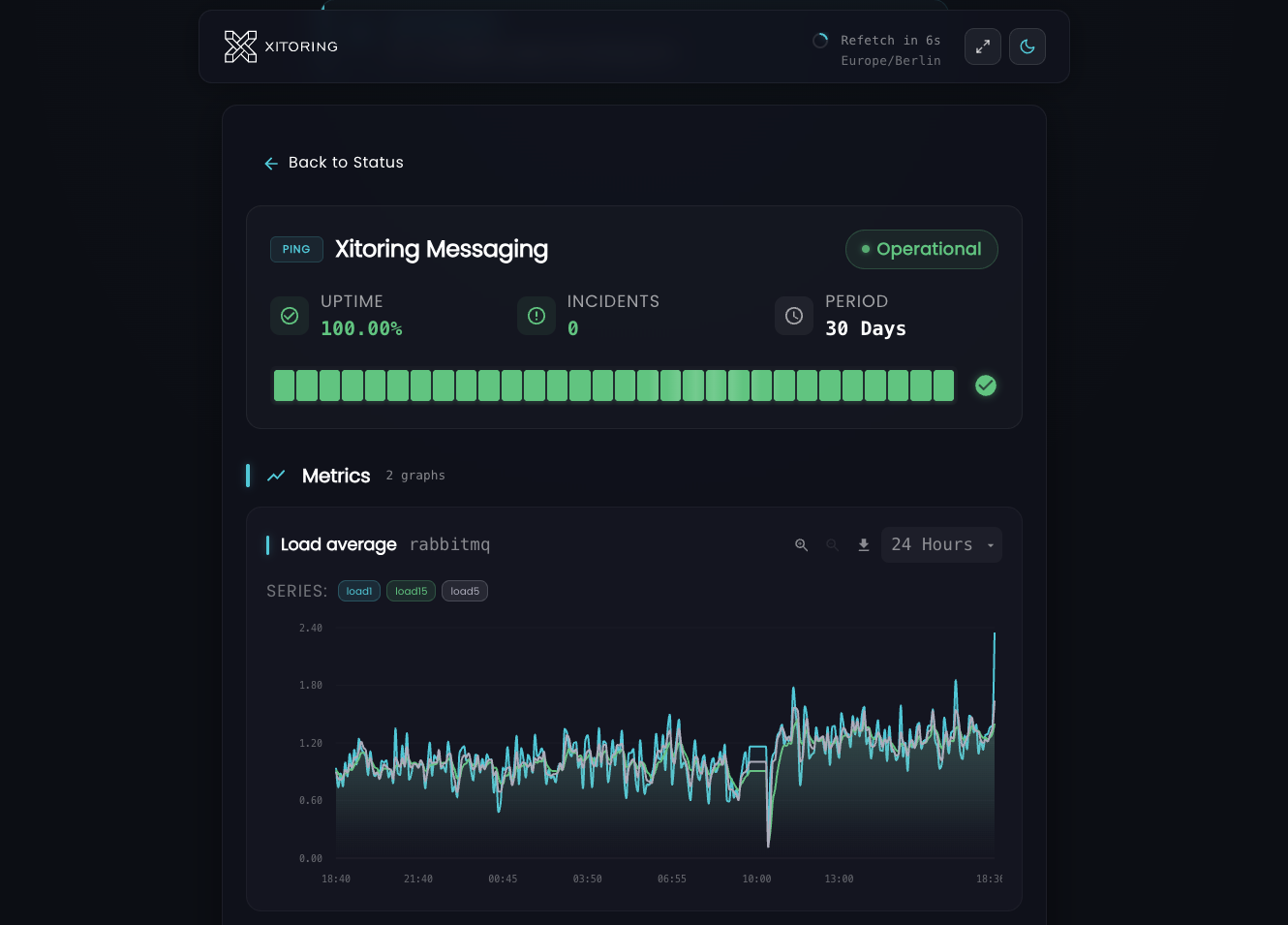Viewport: 1288px width, 925px height.
Task: Zoom in on the Load average graph
Action: 801,545
